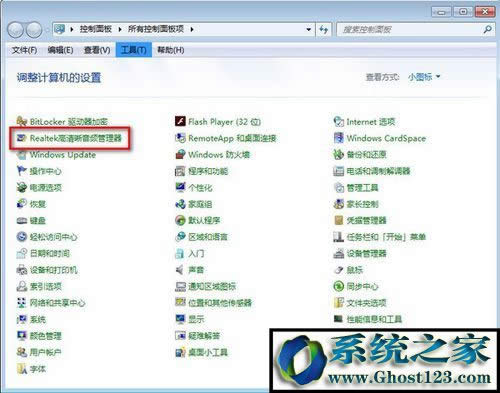The height and width of the screenshot is (393, 500).
Task: Open the 工具(T) menu
Action: pyautogui.click(x=134, y=50)
